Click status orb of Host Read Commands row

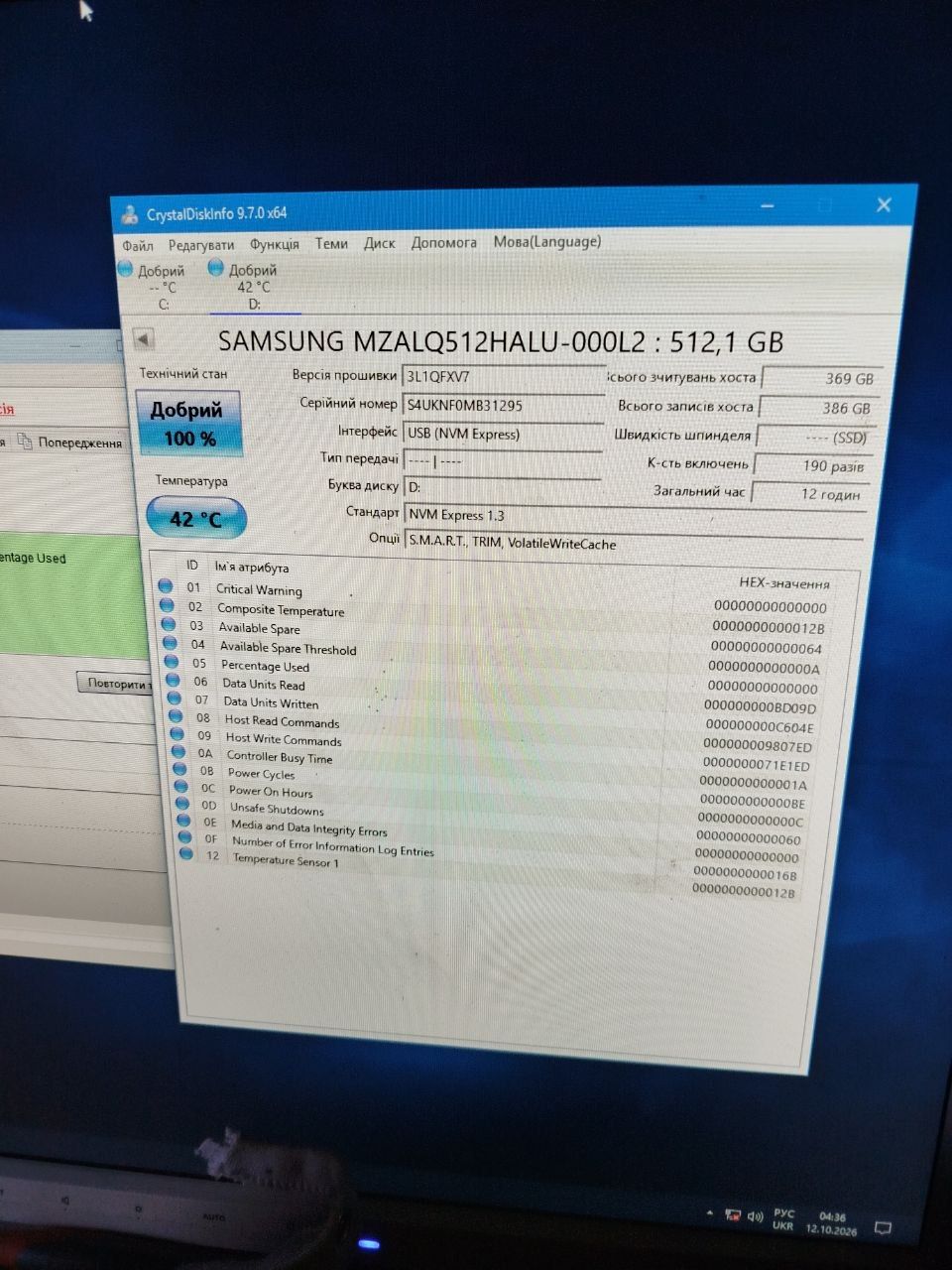click(x=177, y=715)
